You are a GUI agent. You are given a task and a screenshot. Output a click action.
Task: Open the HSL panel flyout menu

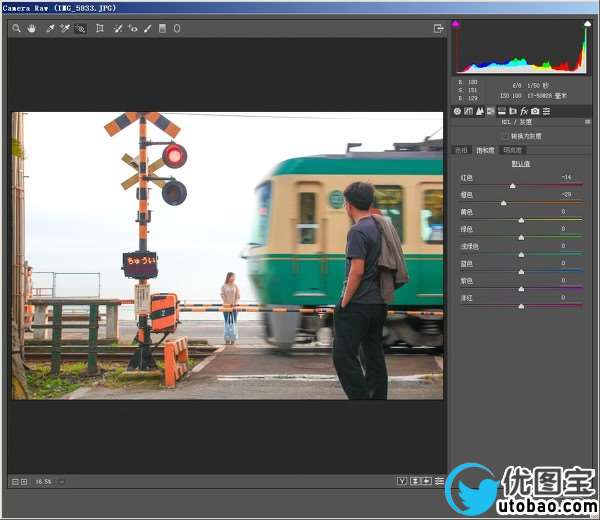(587, 122)
